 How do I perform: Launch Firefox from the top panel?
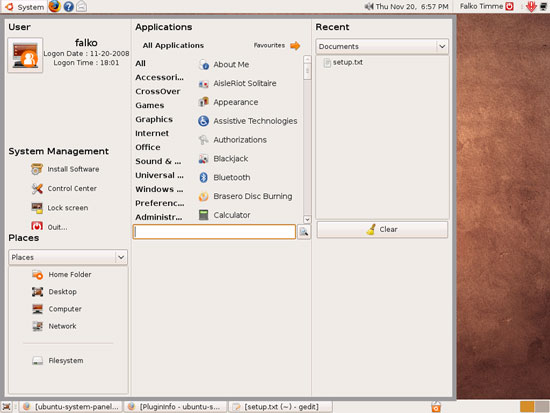click(x=54, y=6)
